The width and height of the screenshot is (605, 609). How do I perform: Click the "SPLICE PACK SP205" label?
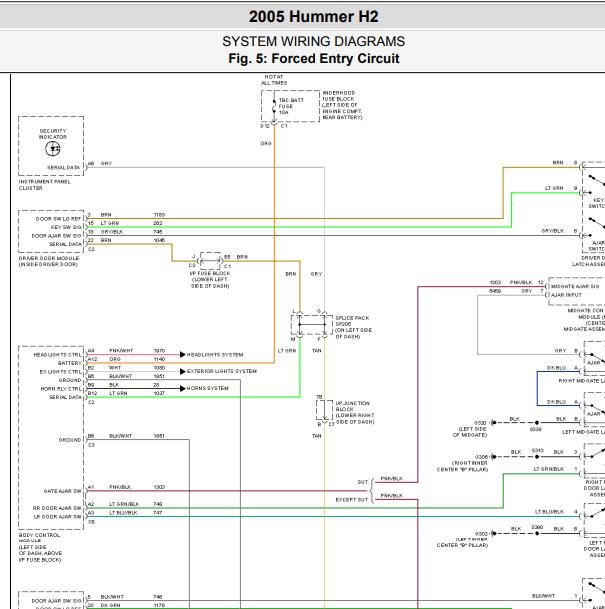pyautogui.click(x=353, y=327)
